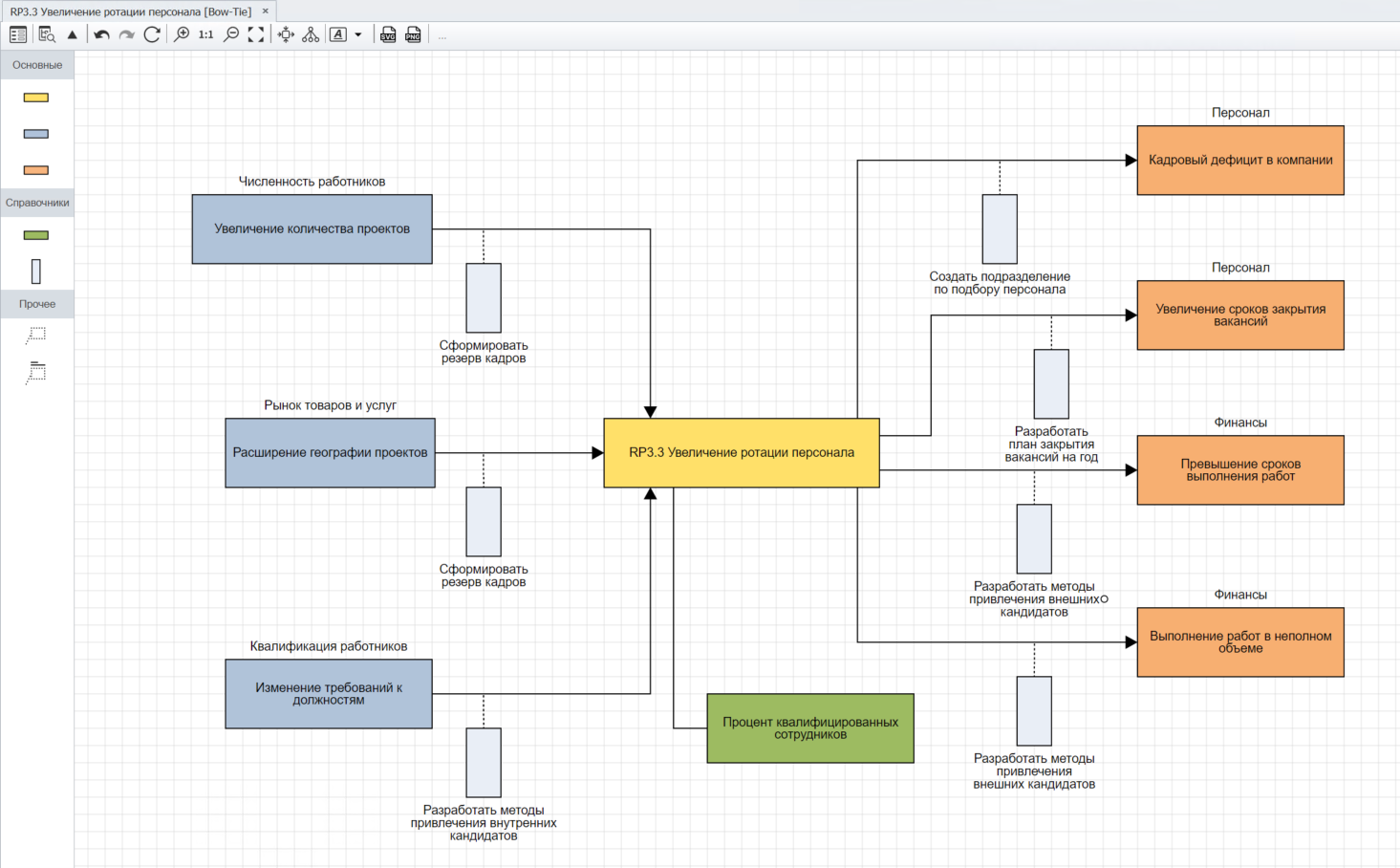Export the diagram as SVG

click(x=388, y=34)
